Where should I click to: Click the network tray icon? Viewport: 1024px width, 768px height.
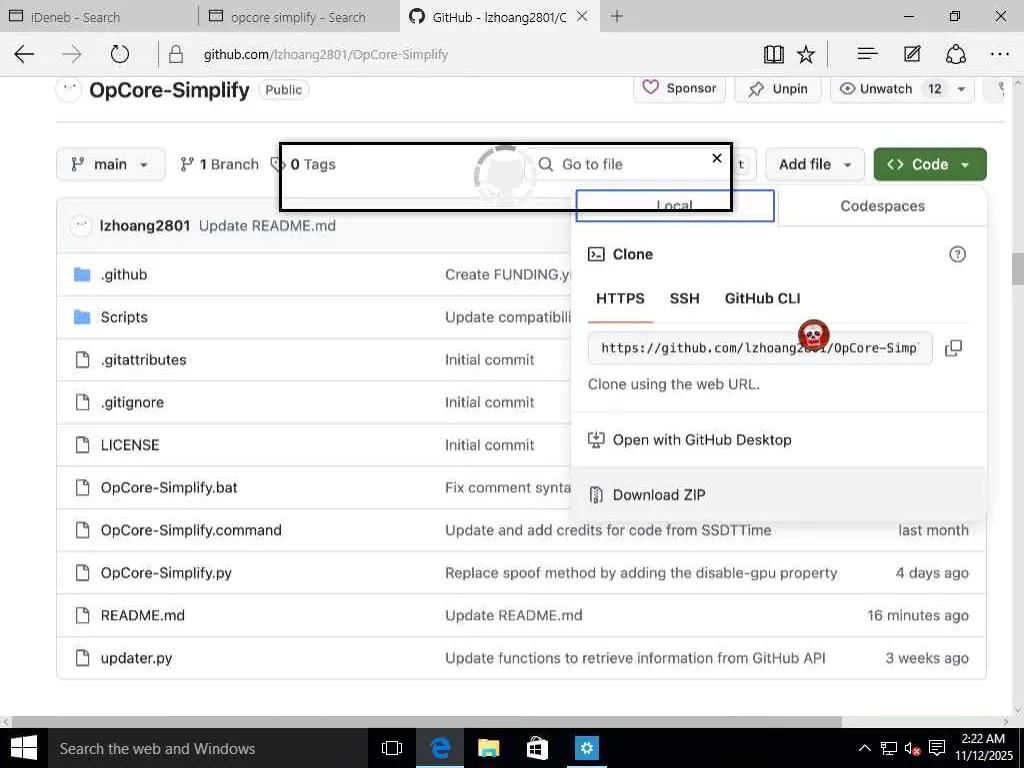point(888,748)
